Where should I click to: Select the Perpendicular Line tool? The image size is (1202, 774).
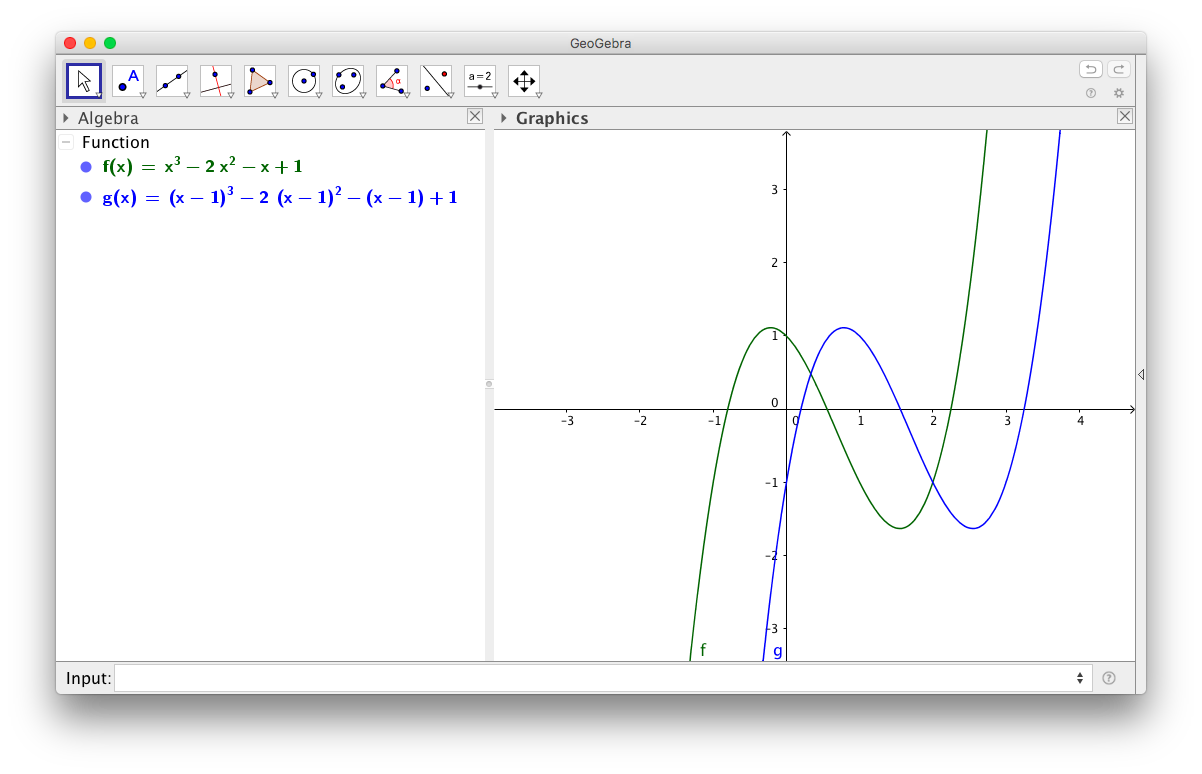[x=216, y=81]
